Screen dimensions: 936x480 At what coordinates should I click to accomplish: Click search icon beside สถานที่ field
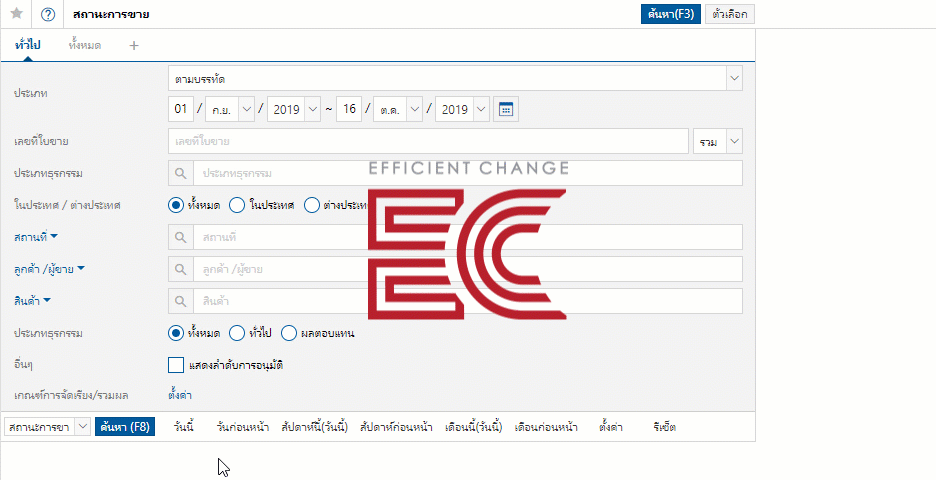181,237
